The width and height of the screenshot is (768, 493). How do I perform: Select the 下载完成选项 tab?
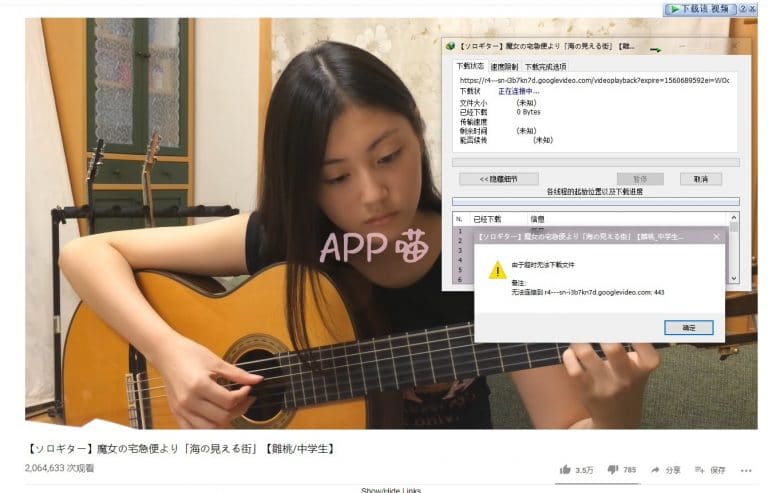(x=545, y=66)
